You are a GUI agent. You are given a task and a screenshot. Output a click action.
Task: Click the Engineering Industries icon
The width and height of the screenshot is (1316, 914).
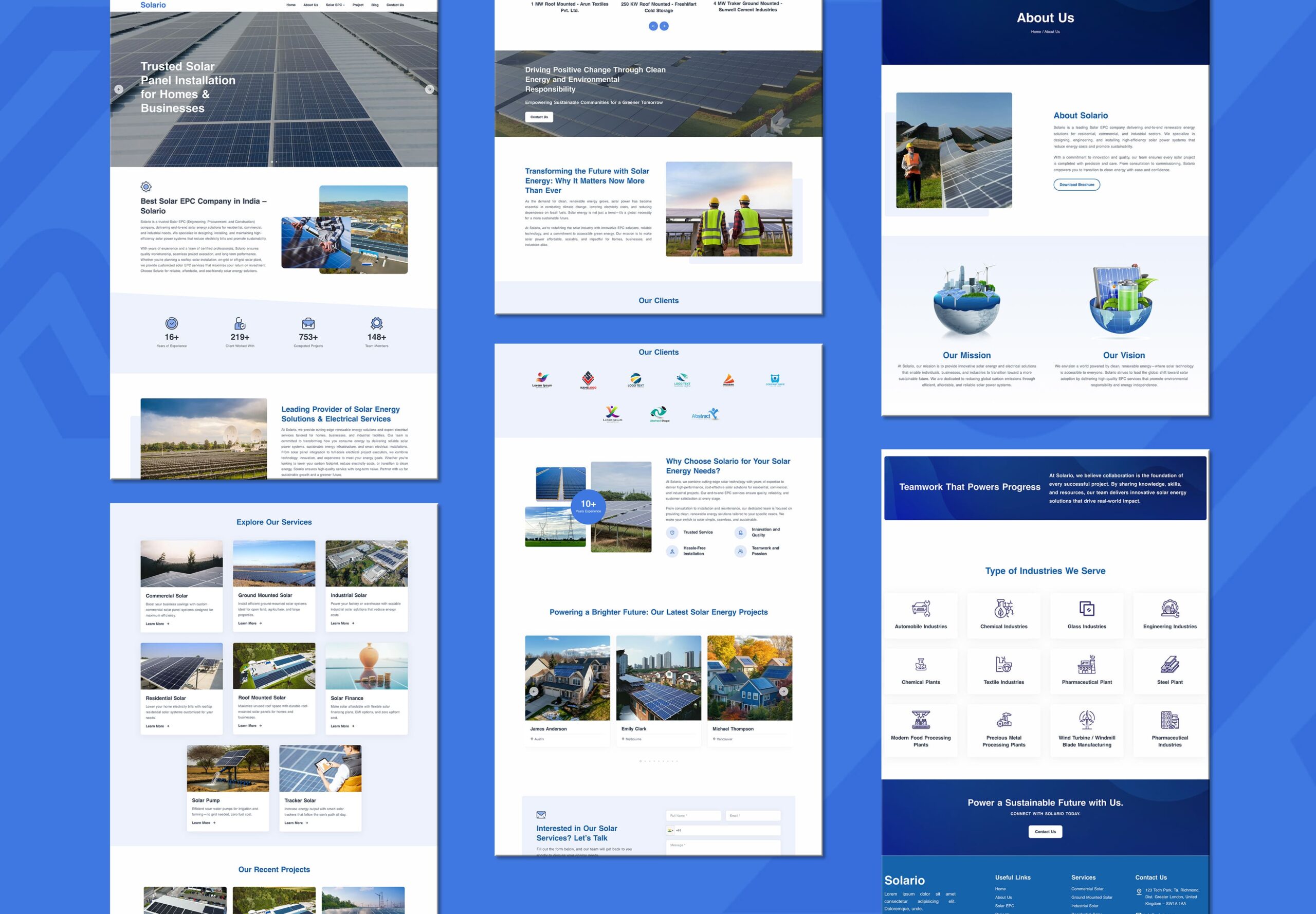coord(1170,608)
